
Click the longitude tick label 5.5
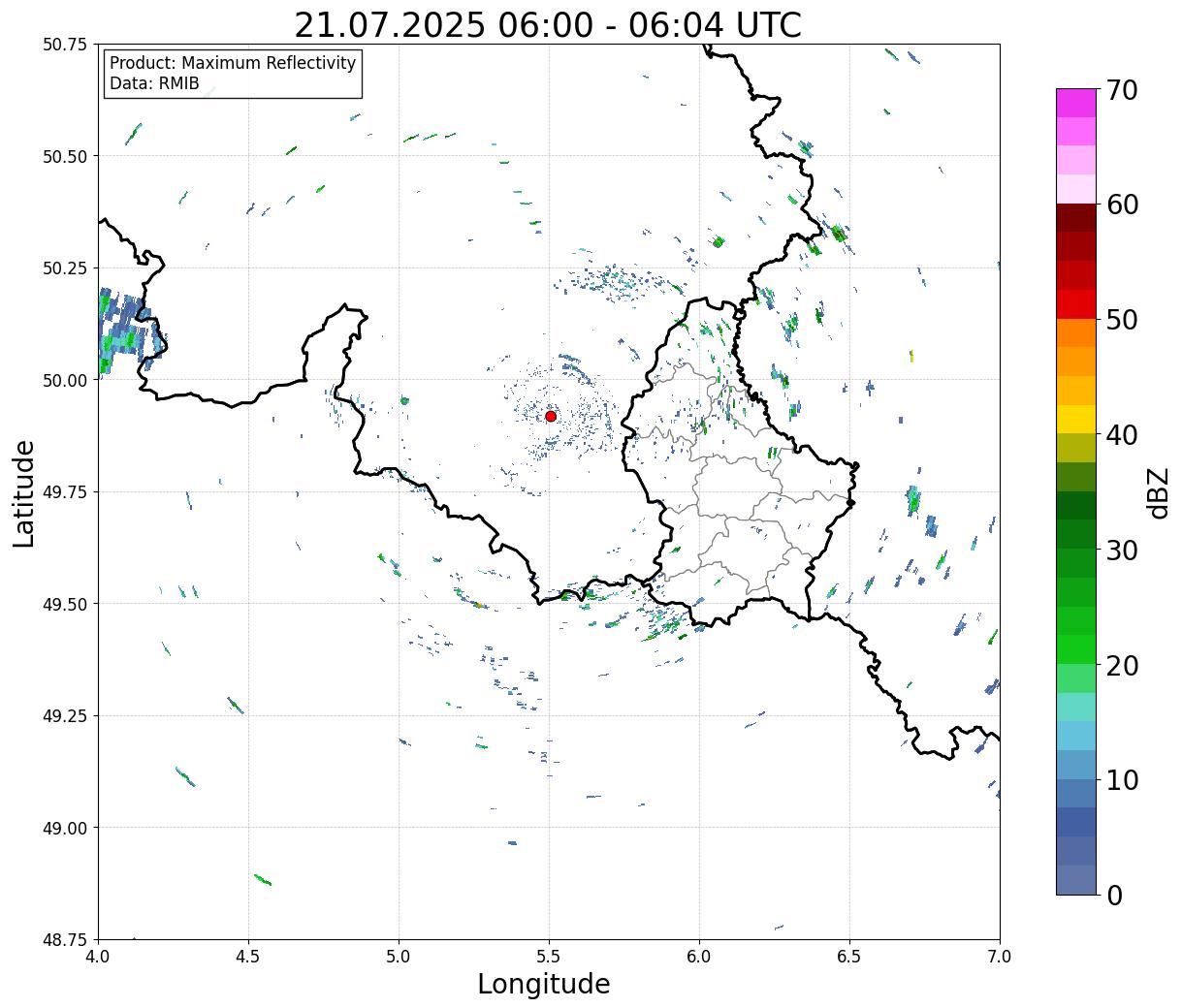click(x=549, y=957)
